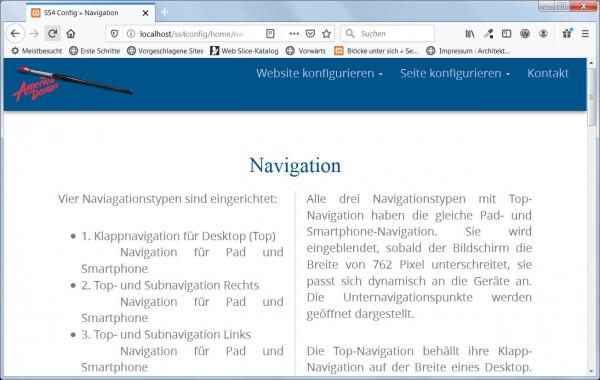Click text '2. Top- und Subnavigation Rechts'
The image size is (600, 380).
coord(170,285)
